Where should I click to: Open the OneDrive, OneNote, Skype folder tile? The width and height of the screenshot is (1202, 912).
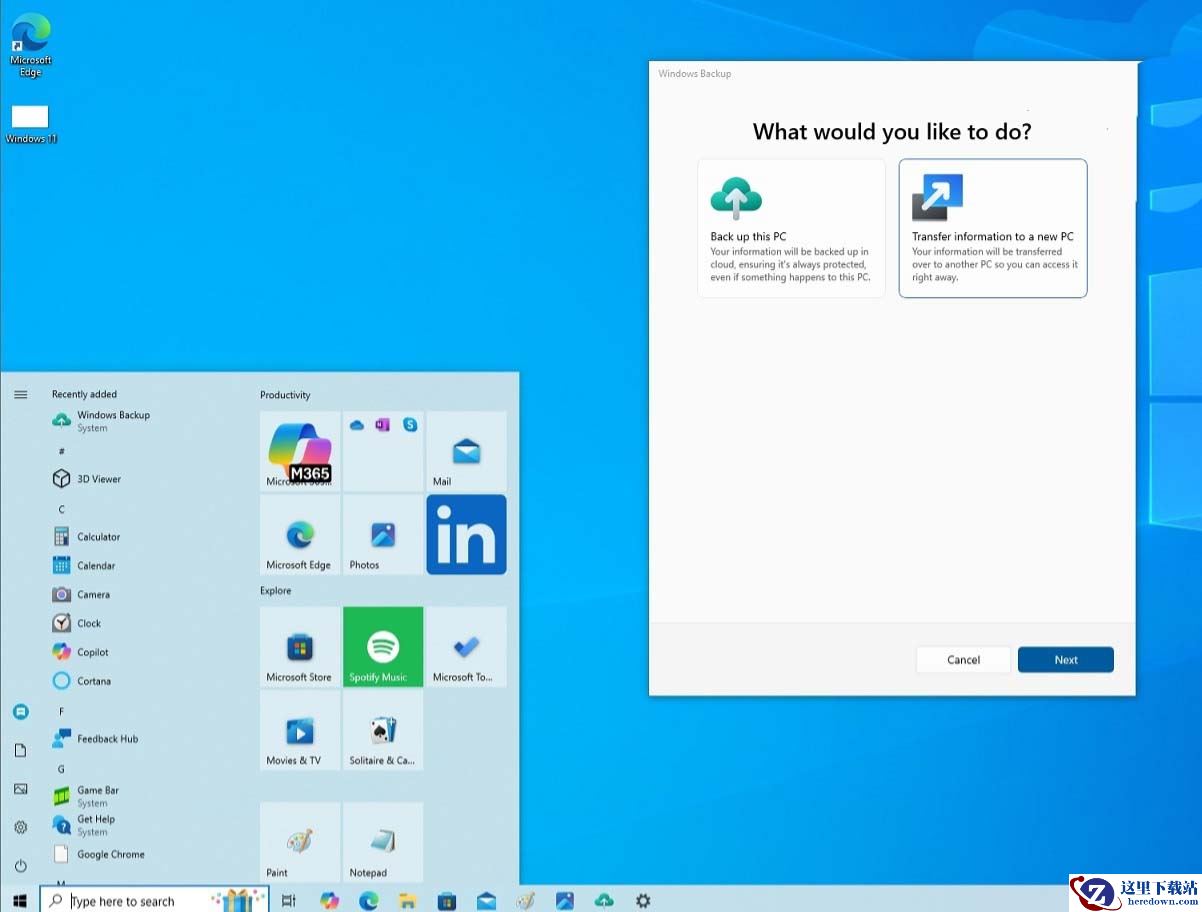[383, 451]
